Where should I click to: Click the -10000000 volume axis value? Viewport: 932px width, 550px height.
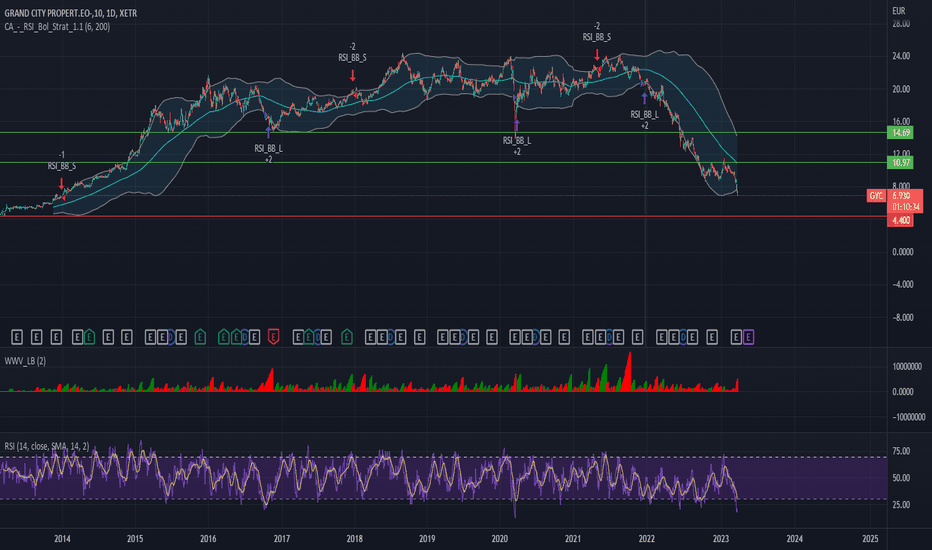coord(909,417)
